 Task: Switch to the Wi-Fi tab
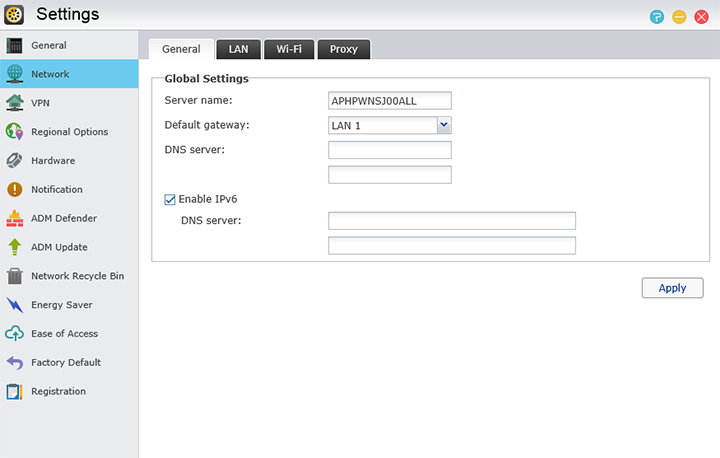click(289, 49)
